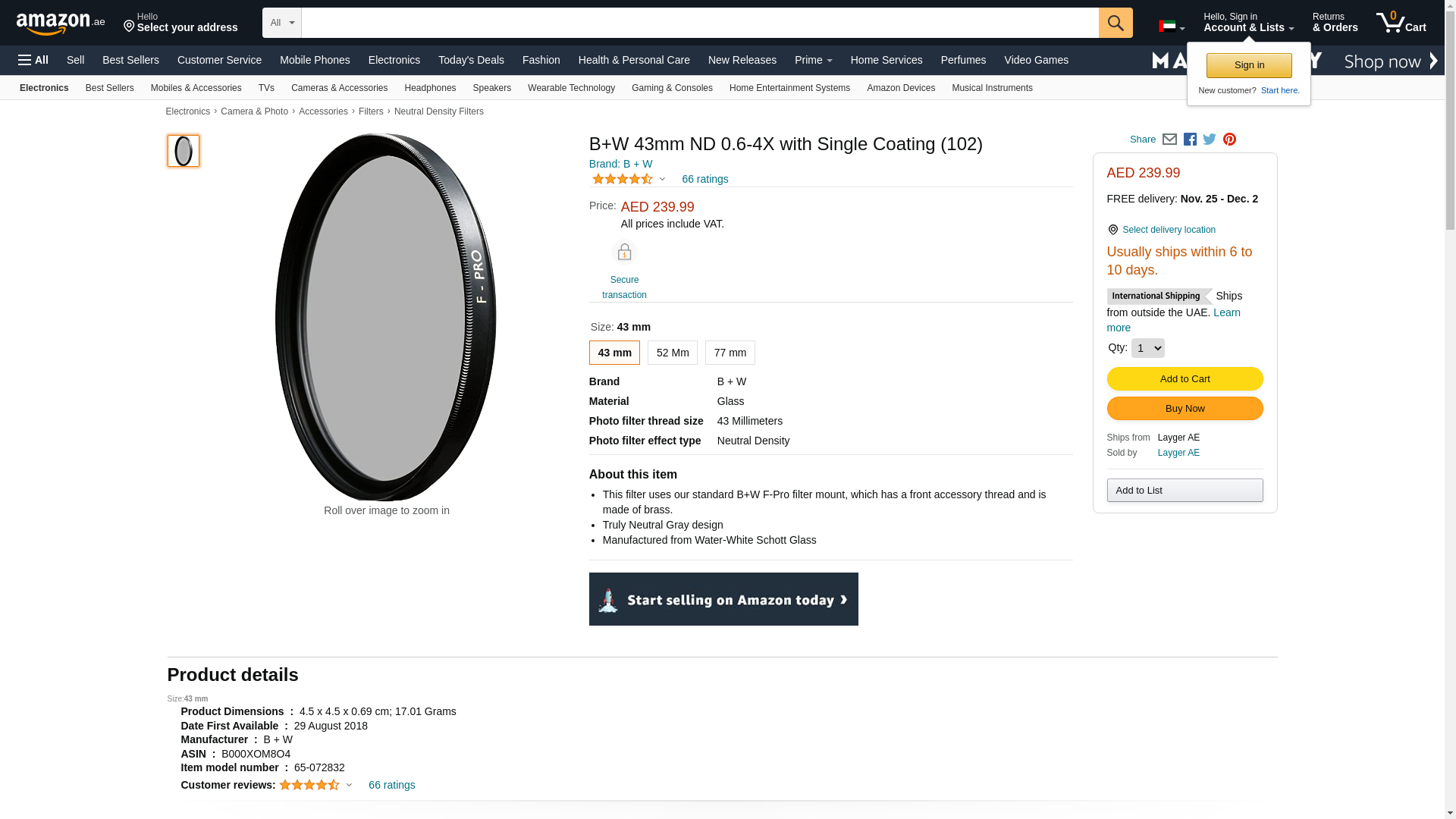Choose the 52 Mm size option
The image size is (1456, 819).
[x=672, y=353]
